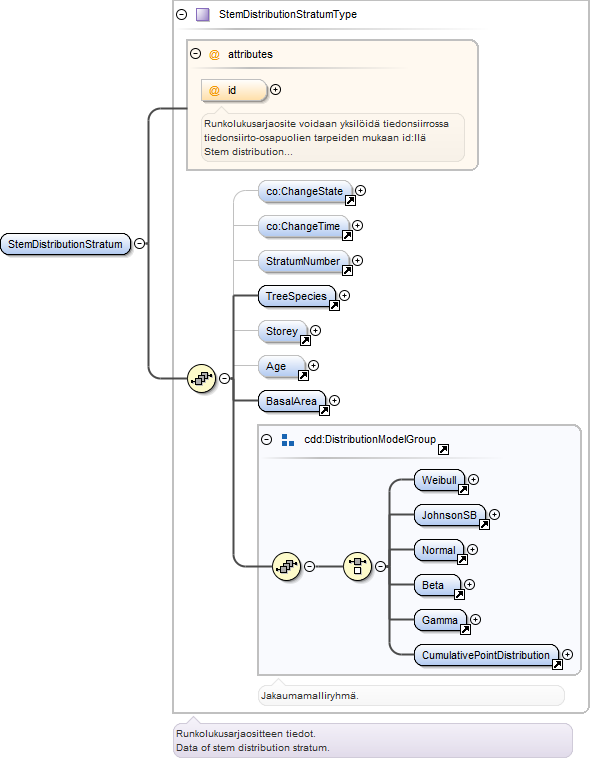Screen dimensions: 591x761
Task: Select the TreeSpecies element
Action: point(296,297)
